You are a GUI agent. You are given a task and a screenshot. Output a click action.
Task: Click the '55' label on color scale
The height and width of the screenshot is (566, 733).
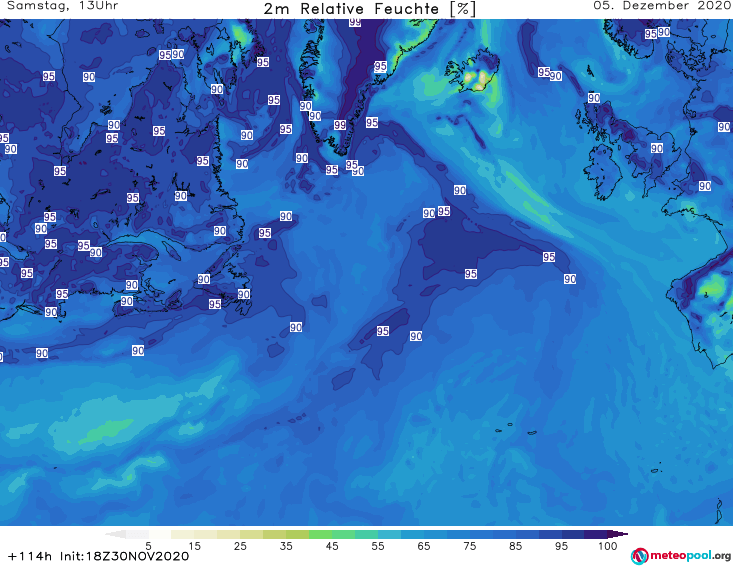[x=378, y=546]
